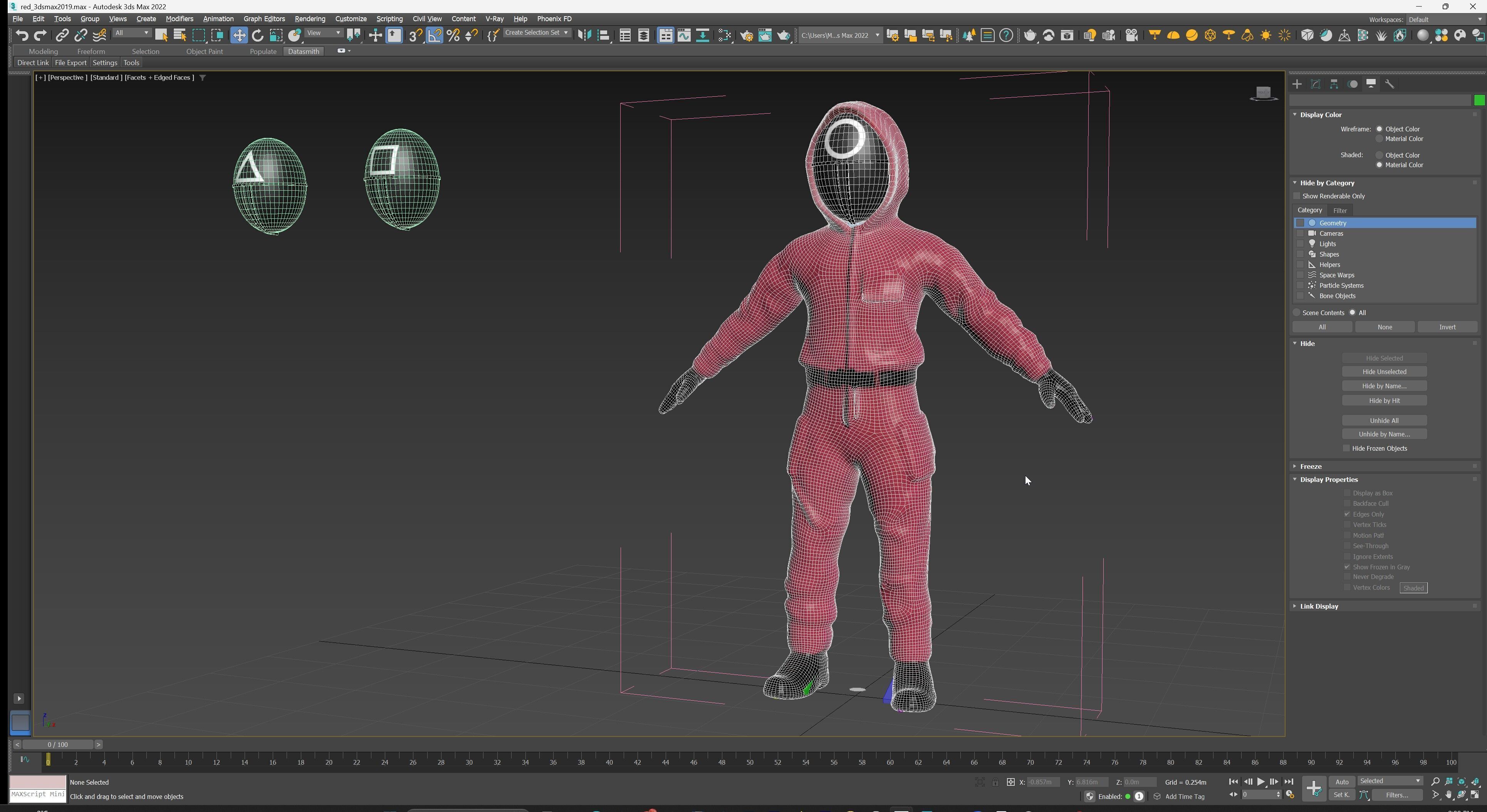
Task: Open the Rendering menu
Action: click(x=309, y=19)
